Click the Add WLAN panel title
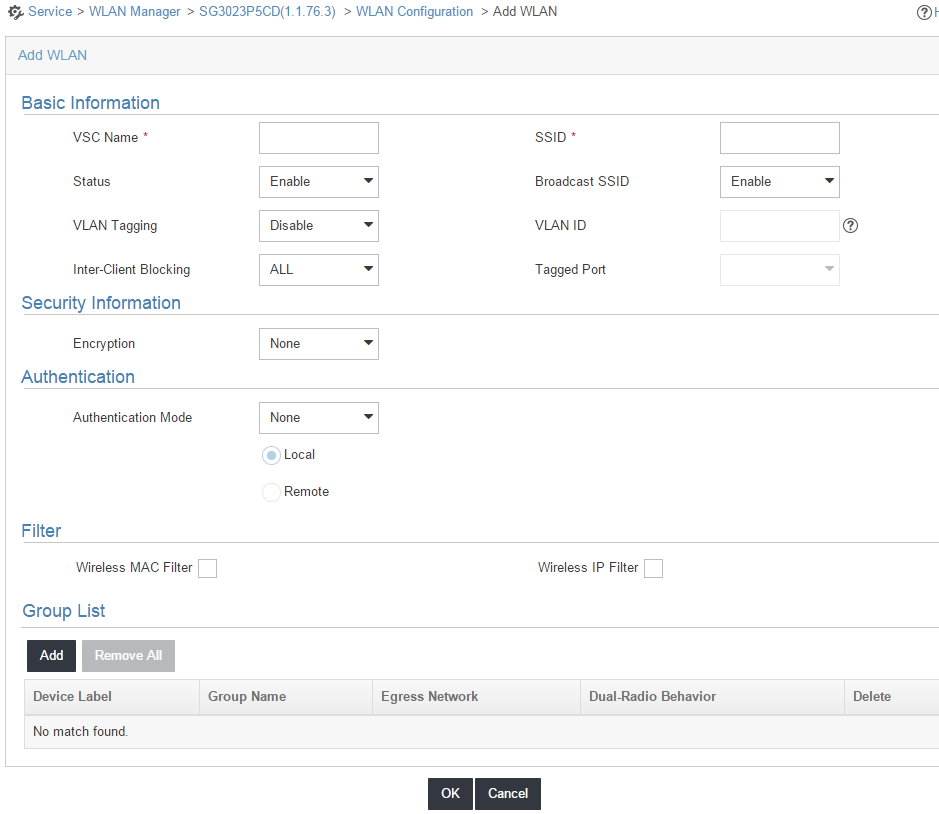The height and width of the screenshot is (814, 939). coord(52,56)
